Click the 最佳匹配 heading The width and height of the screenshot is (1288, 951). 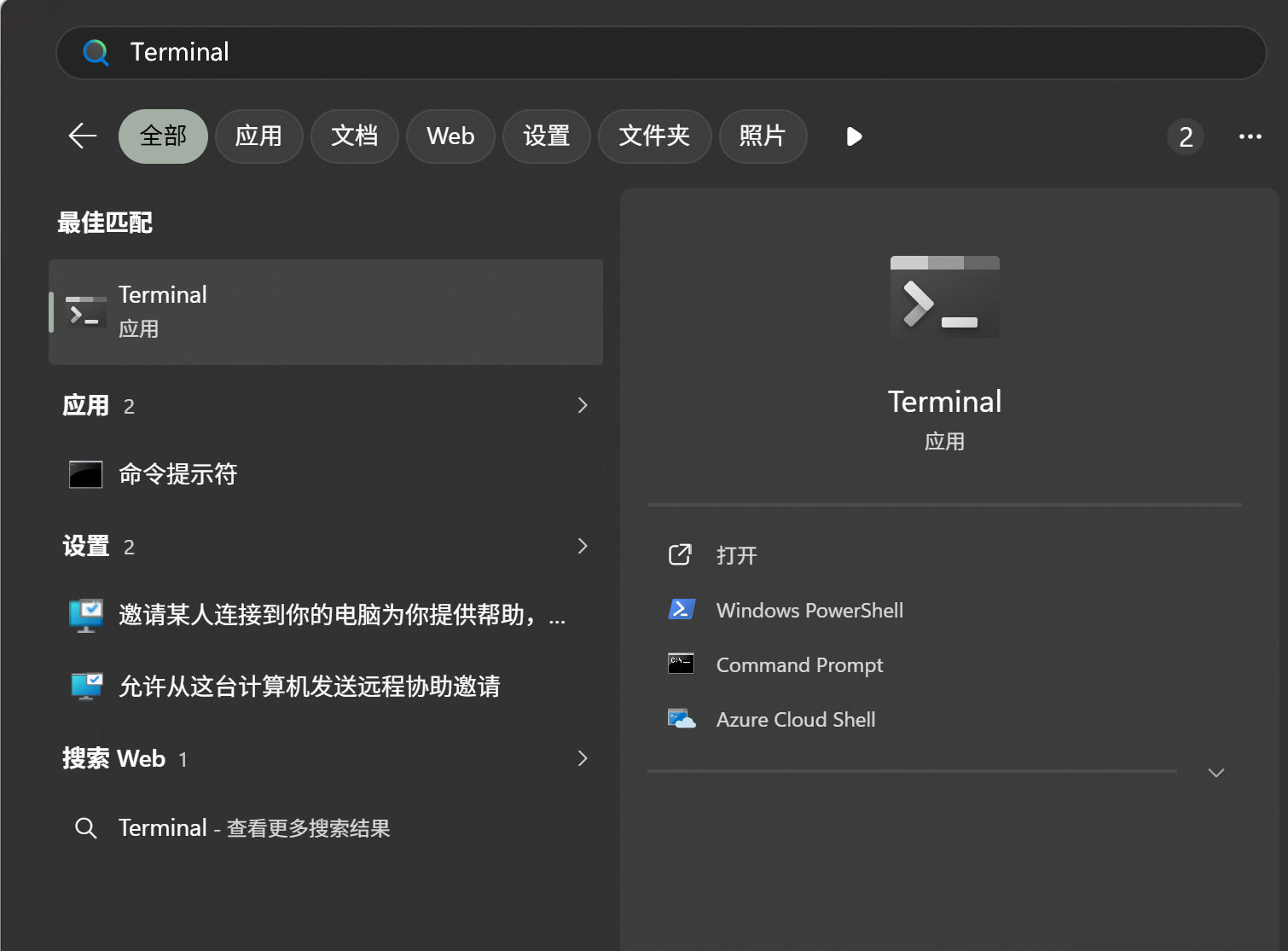click(105, 223)
